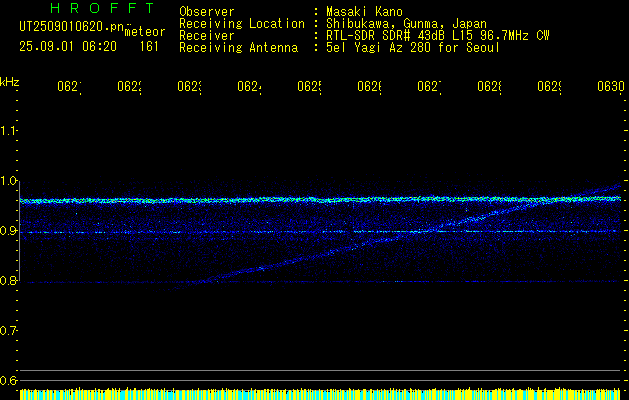The image size is (629, 400).
Task: Click the count value 161
Action: click(149, 47)
